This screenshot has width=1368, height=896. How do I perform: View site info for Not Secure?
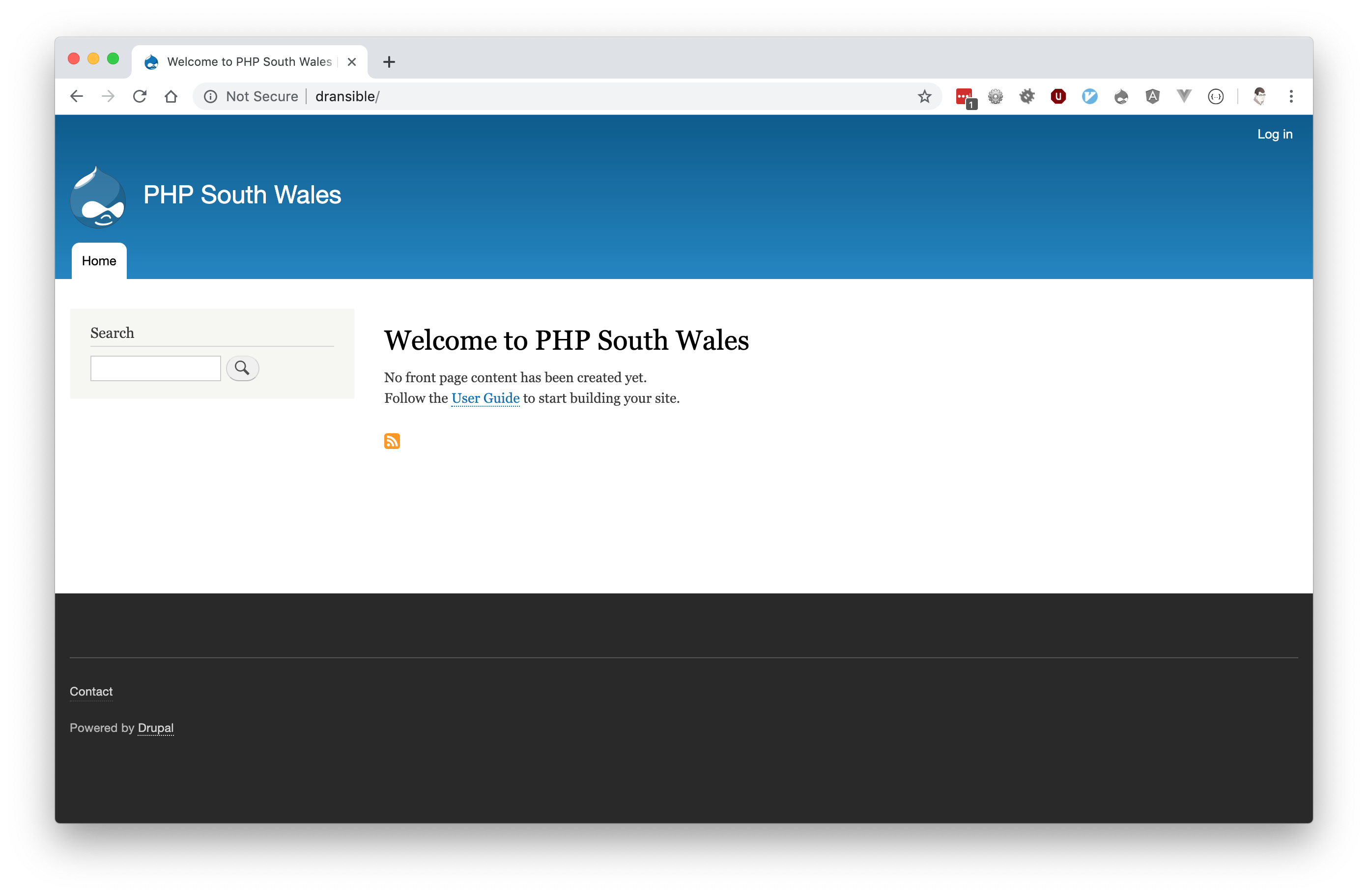coord(210,97)
